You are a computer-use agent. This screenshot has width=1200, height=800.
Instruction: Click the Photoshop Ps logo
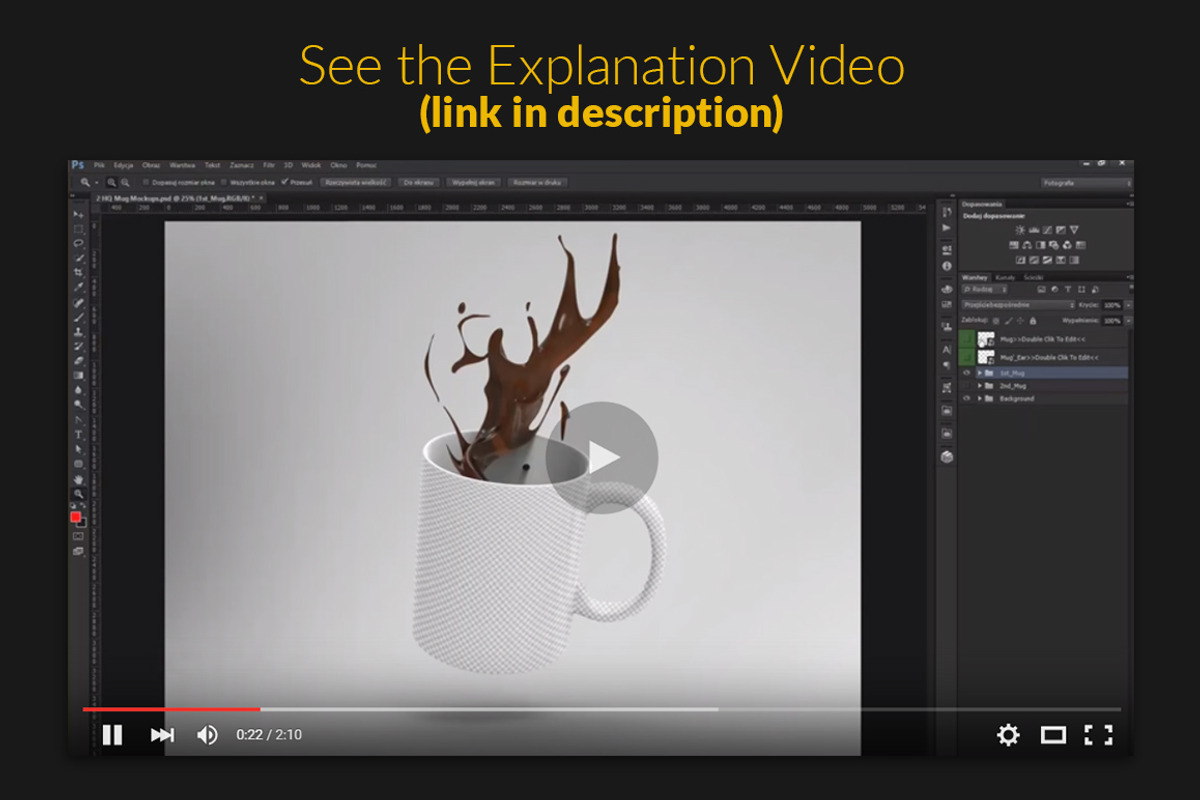pyautogui.click(x=77, y=165)
